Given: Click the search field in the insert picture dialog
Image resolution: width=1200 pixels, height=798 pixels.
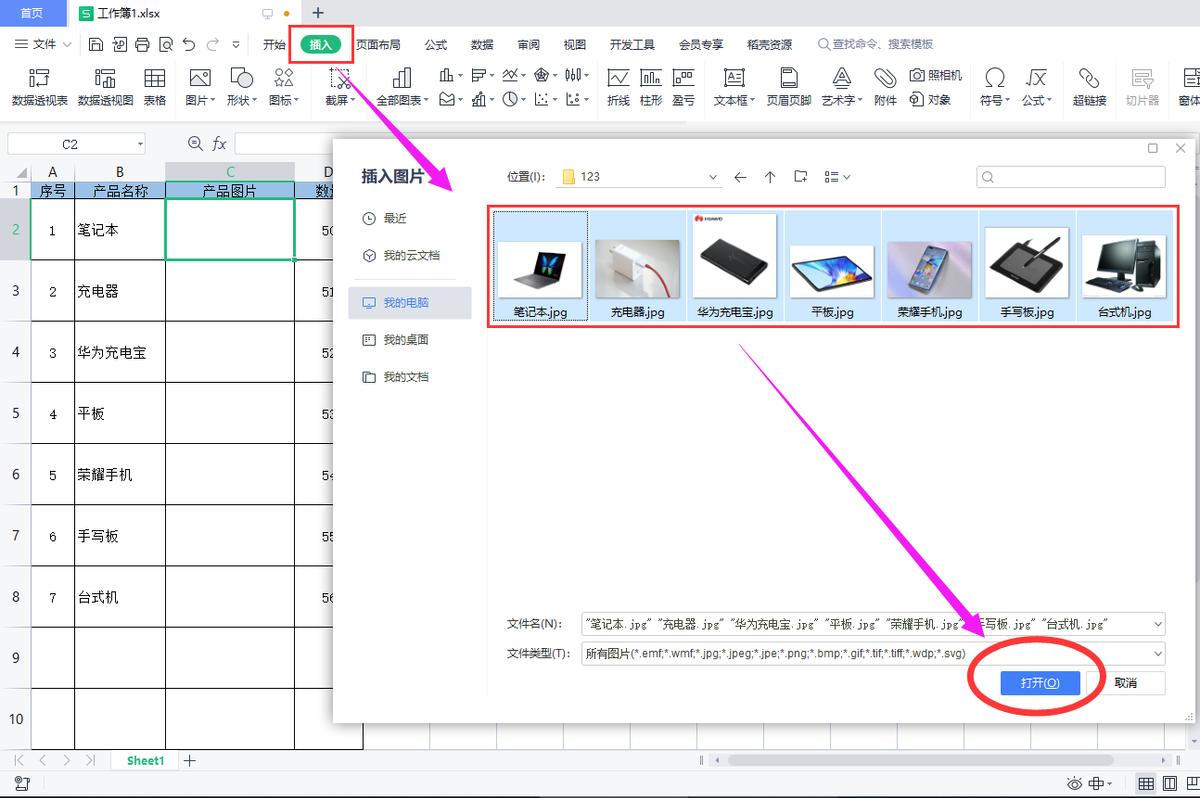Looking at the screenshot, I should [1071, 177].
